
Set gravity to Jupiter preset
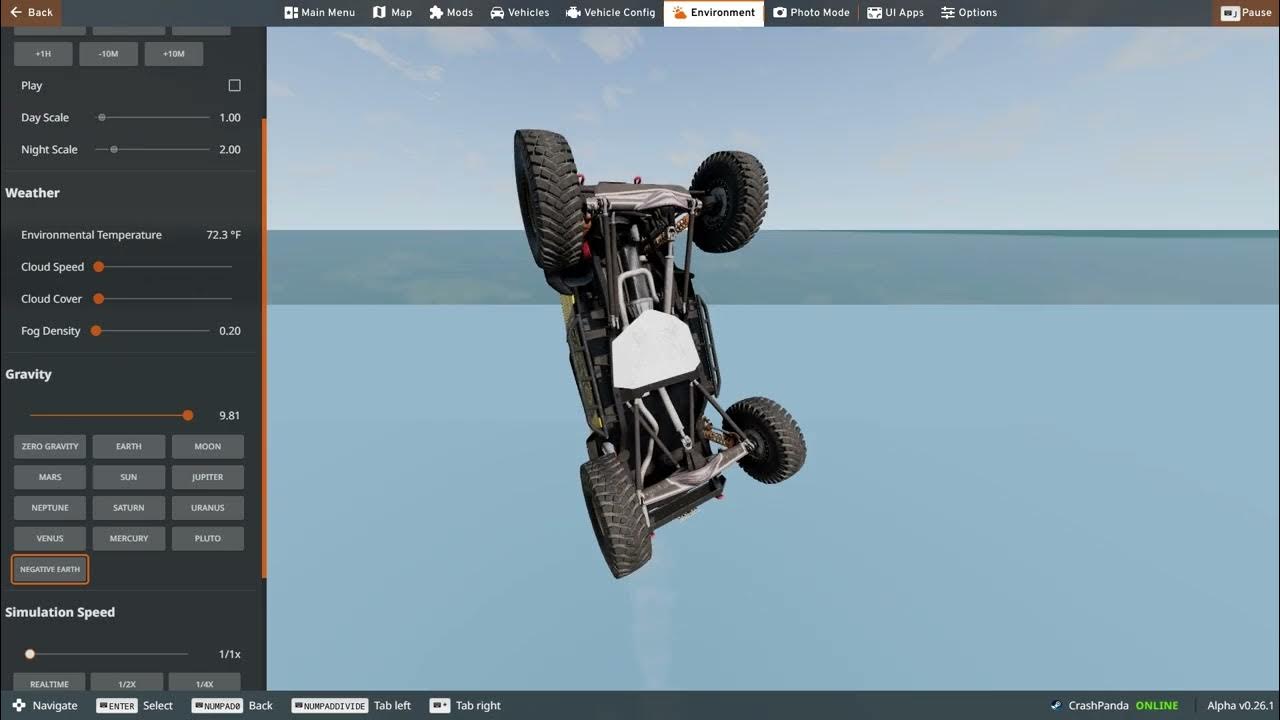click(x=208, y=477)
